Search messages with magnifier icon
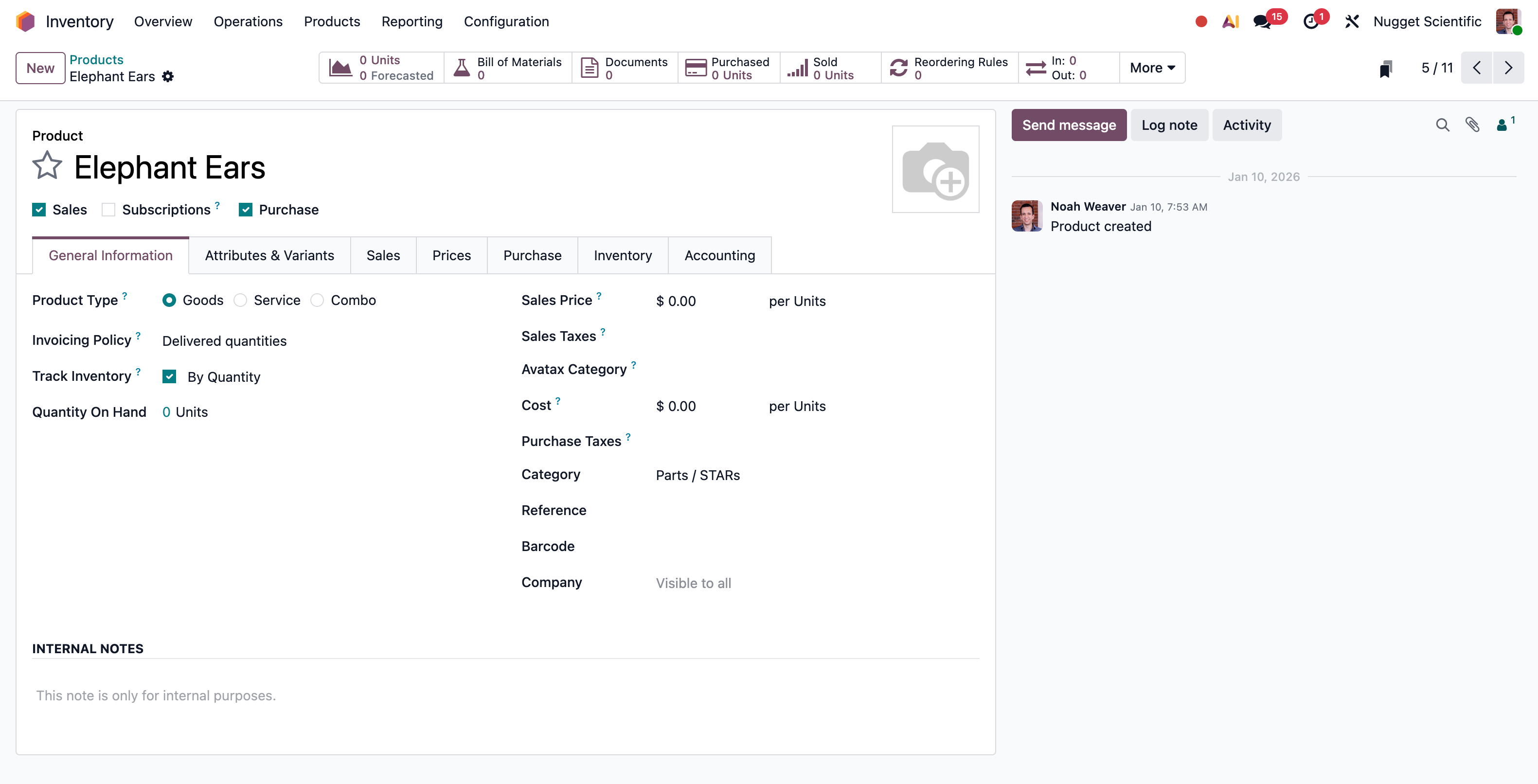Viewport: 1538px width, 784px height. point(1442,125)
